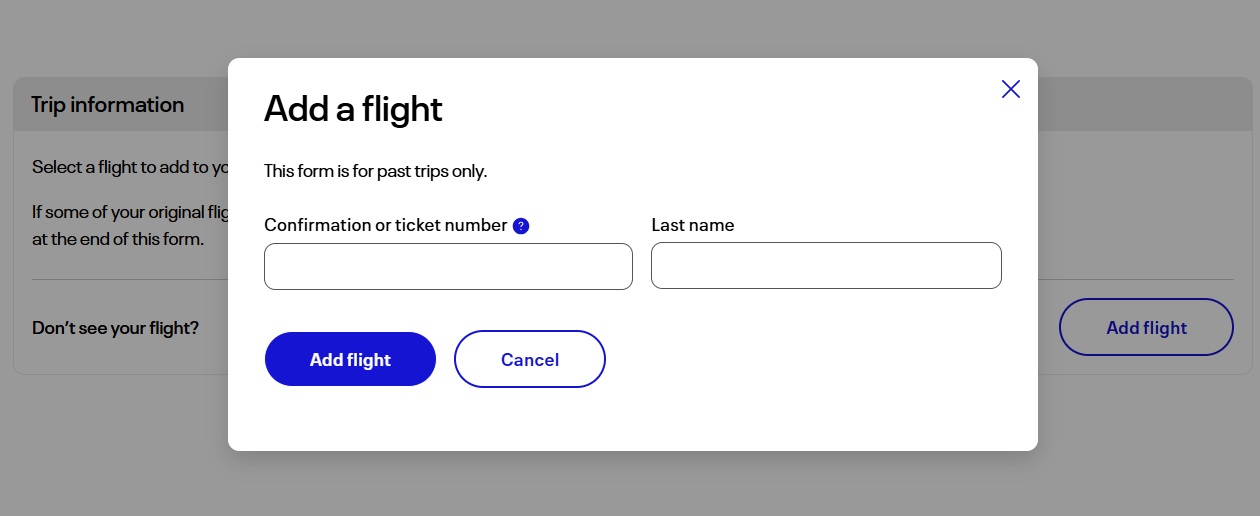Click the "Last name" field label
The height and width of the screenshot is (516, 1260).
pyautogui.click(x=693, y=225)
